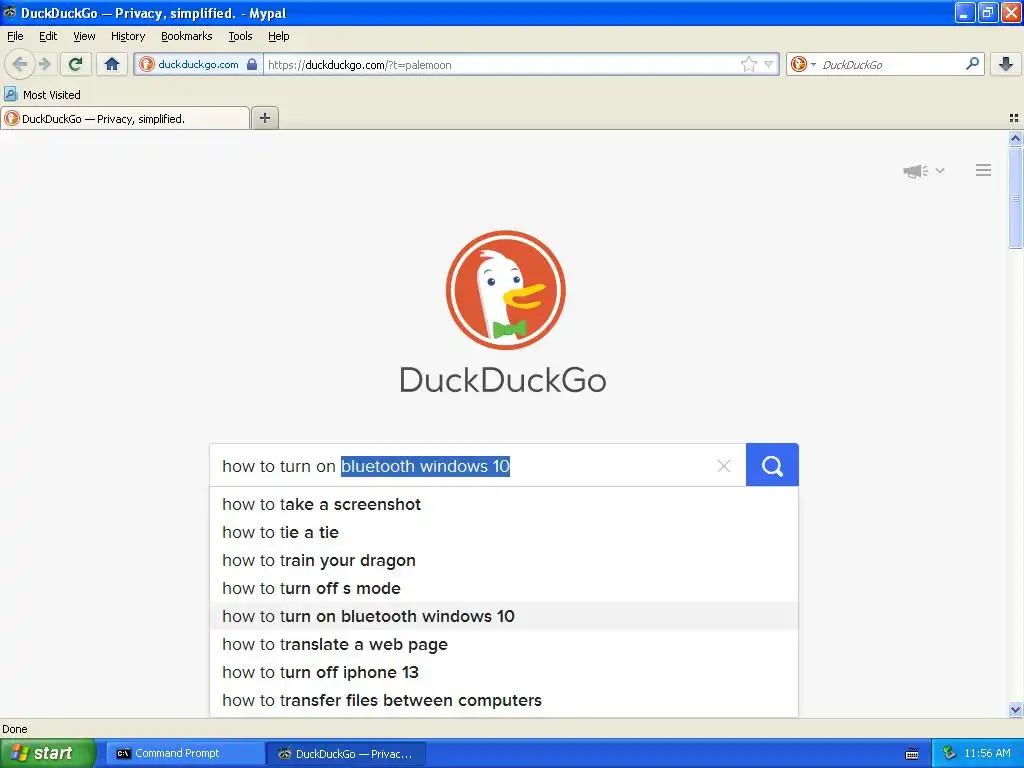Open the Most Visited bookmarks folder
The height and width of the screenshot is (768, 1024).
click(x=42, y=95)
